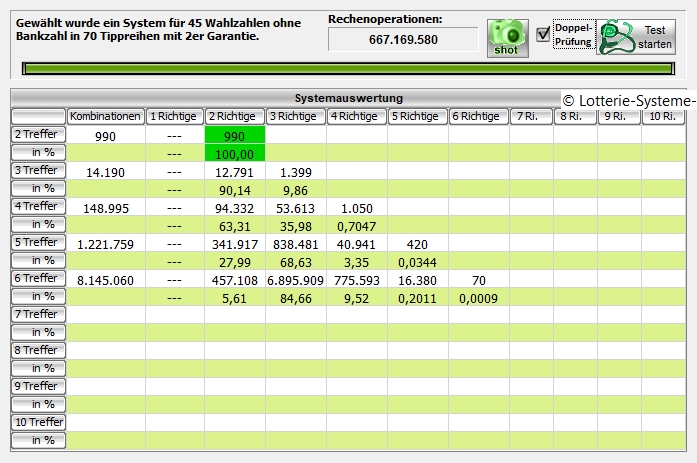
Task: Click the stethoscope Test starten button
Action: tap(636, 37)
